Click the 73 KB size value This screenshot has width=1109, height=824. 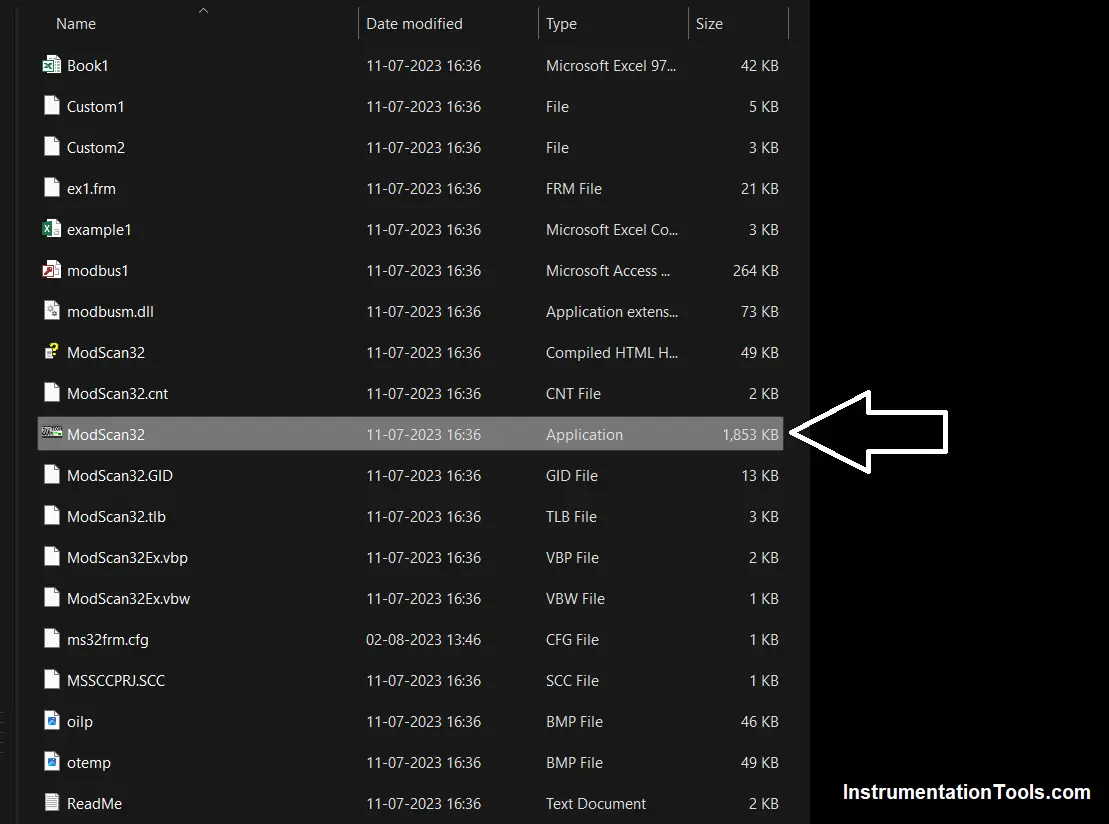tap(759, 312)
